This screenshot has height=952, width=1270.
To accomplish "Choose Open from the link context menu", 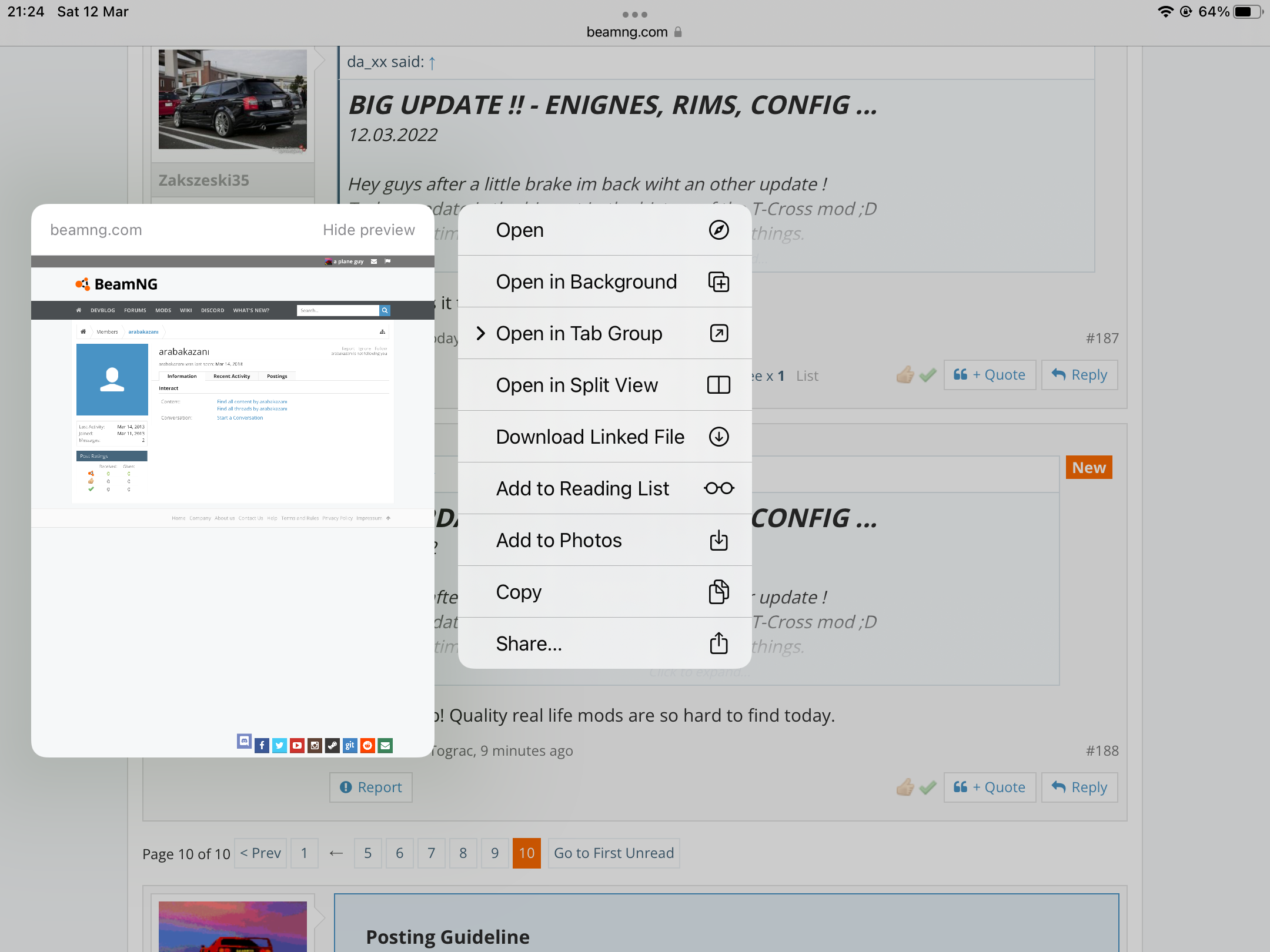I will click(x=604, y=230).
